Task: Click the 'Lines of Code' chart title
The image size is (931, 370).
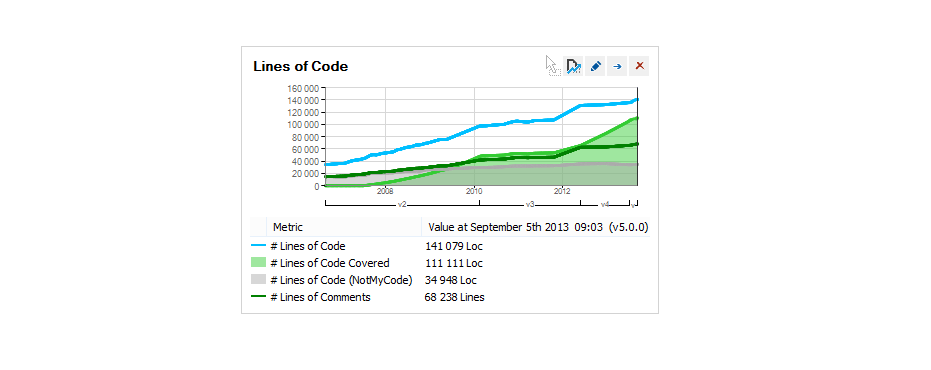Action: point(300,67)
